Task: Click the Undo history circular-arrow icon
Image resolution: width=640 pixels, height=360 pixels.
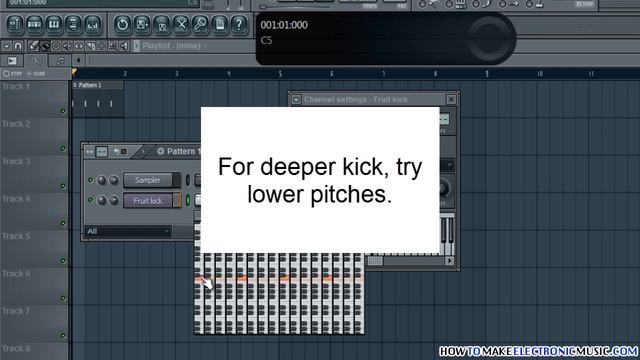Action: pyautogui.click(x=122, y=24)
